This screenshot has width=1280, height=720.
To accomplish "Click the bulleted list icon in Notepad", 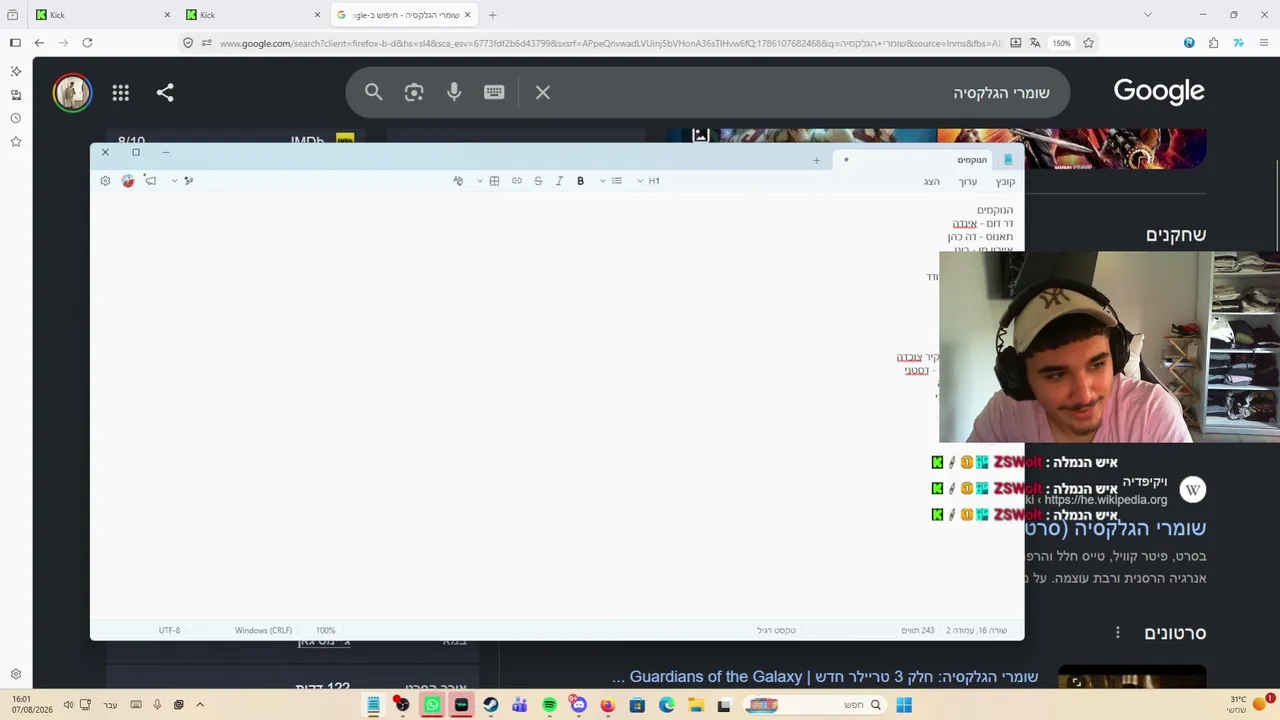I will (x=617, y=181).
